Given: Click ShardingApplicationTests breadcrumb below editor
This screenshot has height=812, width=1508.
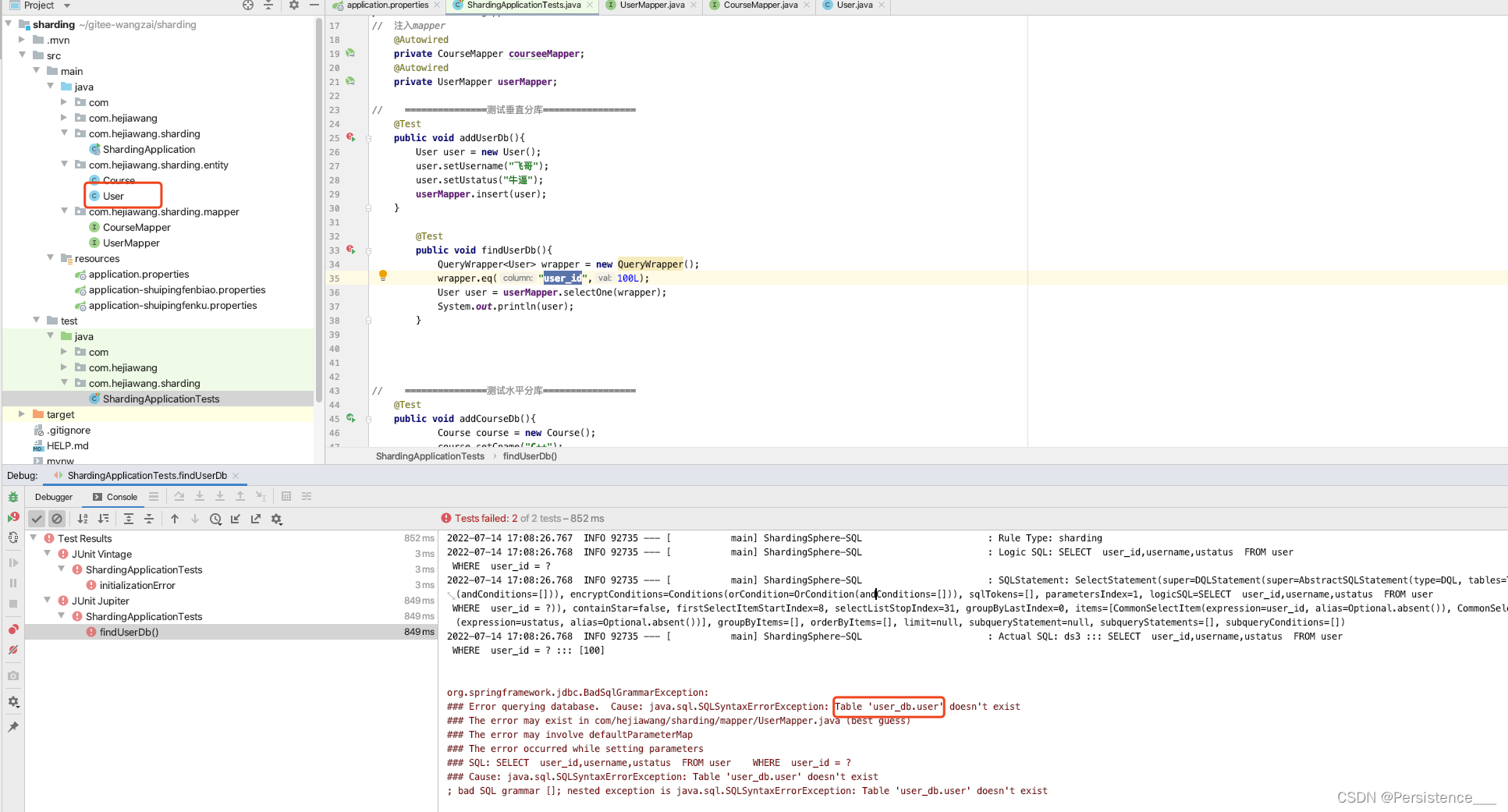Looking at the screenshot, I should [430, 456].
